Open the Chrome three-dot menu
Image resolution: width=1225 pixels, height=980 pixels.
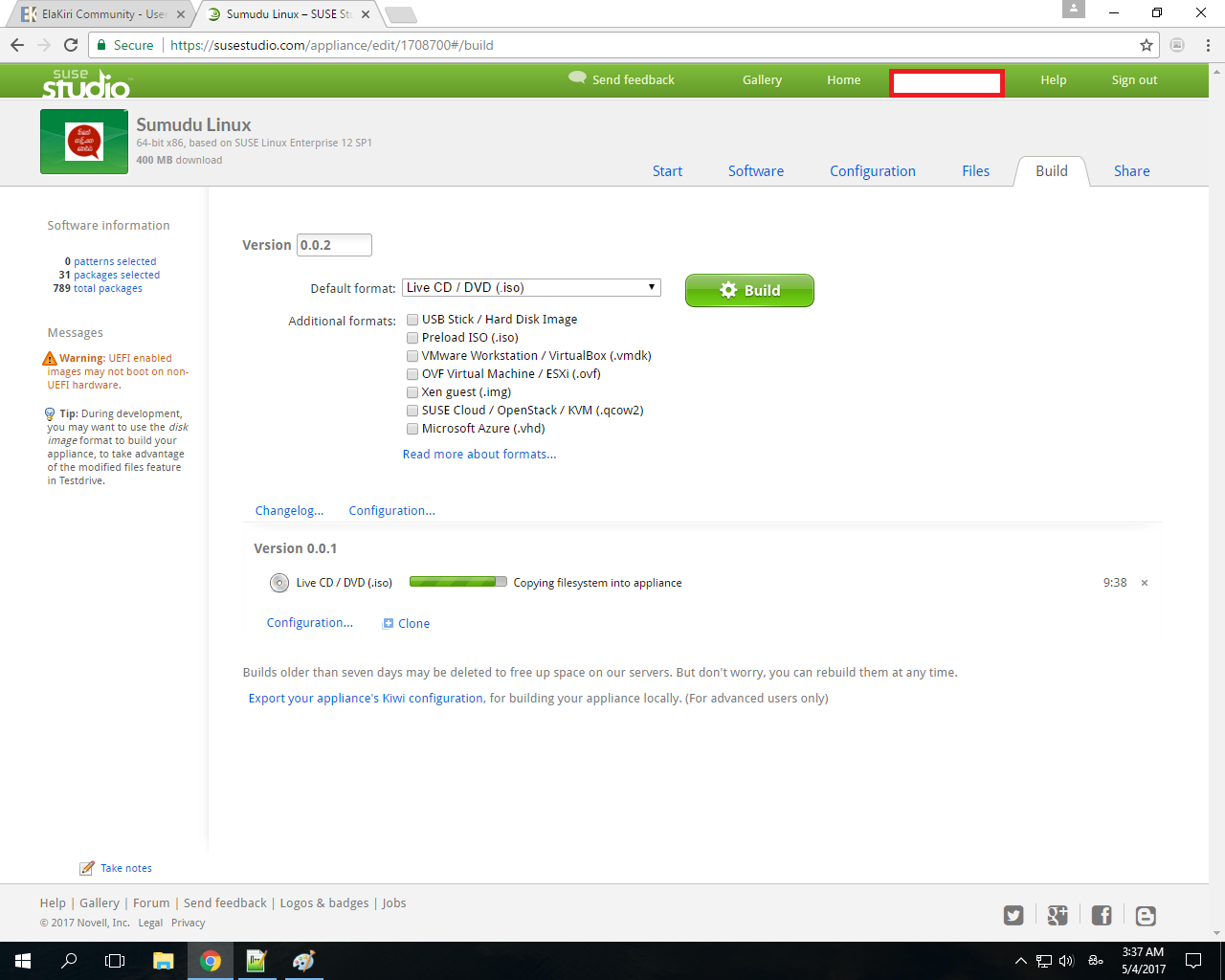point(1208,45)
